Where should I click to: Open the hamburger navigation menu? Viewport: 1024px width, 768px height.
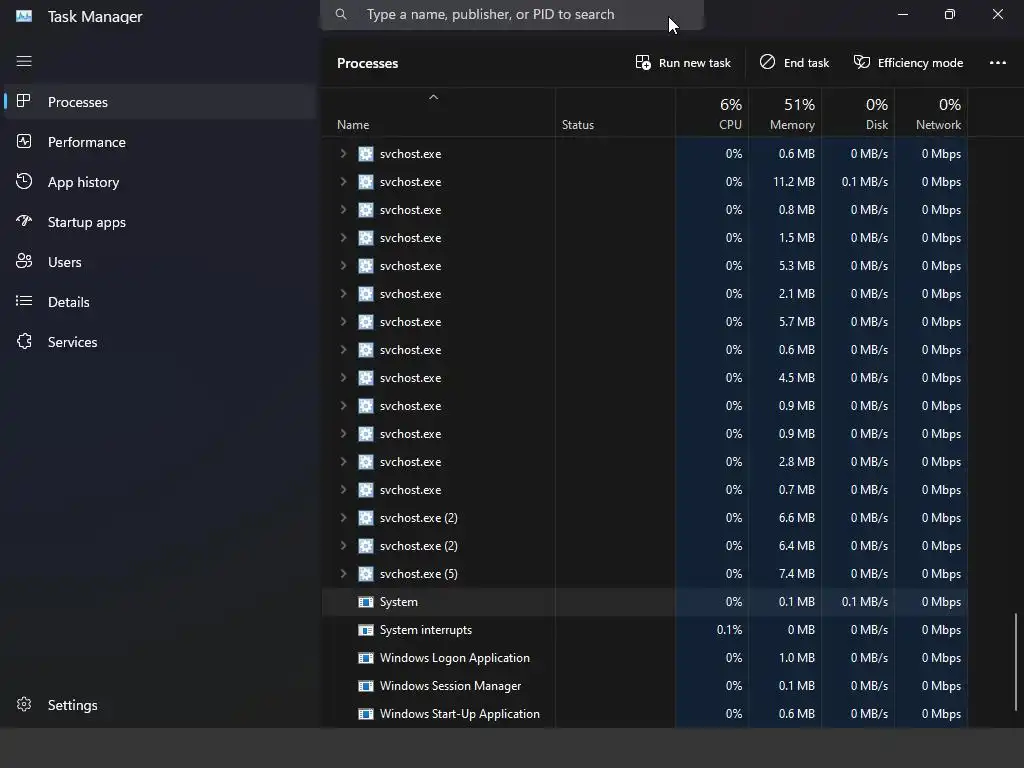[24, 61]
